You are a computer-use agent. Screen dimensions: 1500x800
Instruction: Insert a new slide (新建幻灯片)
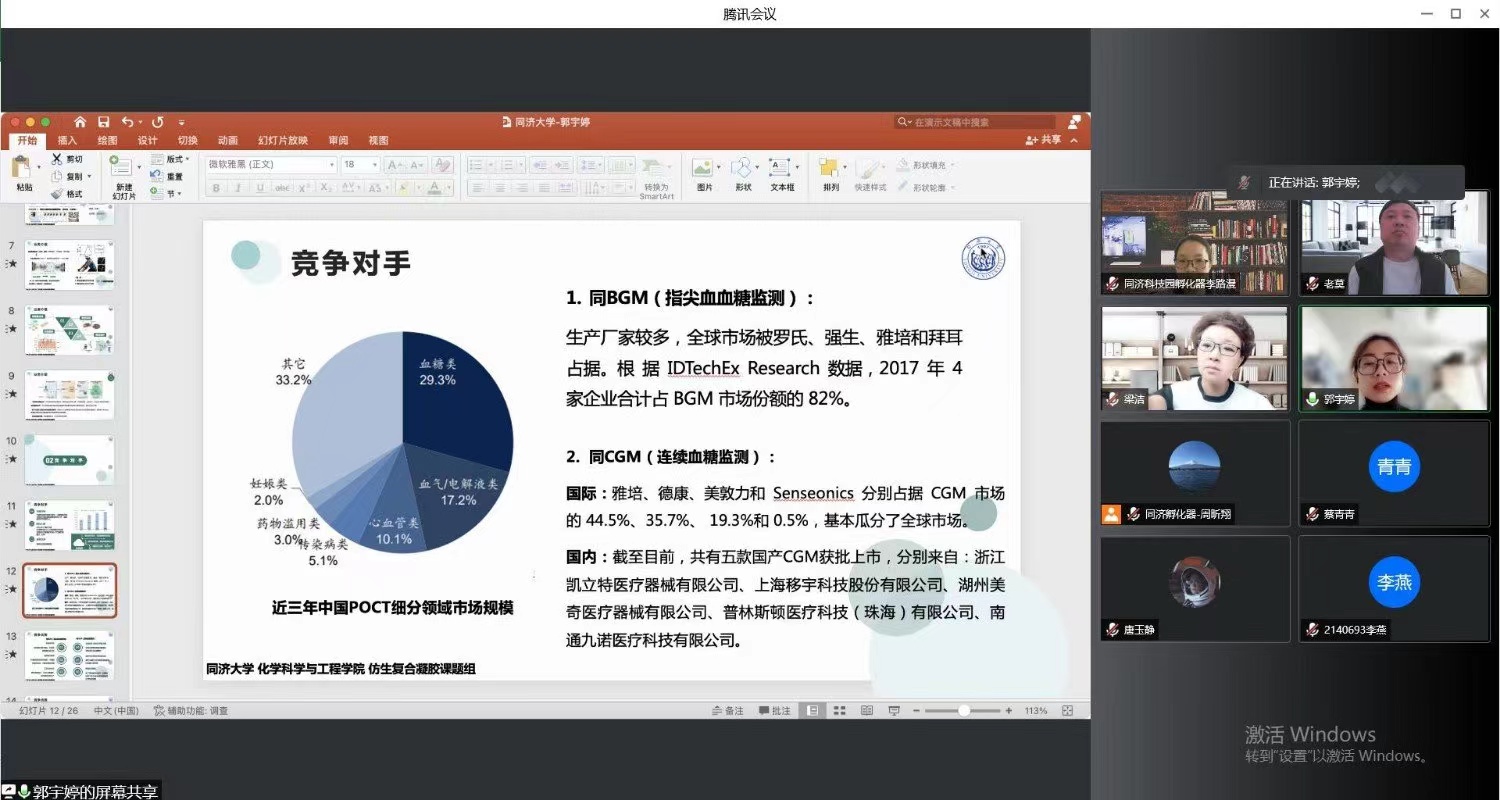click(123, 177)
